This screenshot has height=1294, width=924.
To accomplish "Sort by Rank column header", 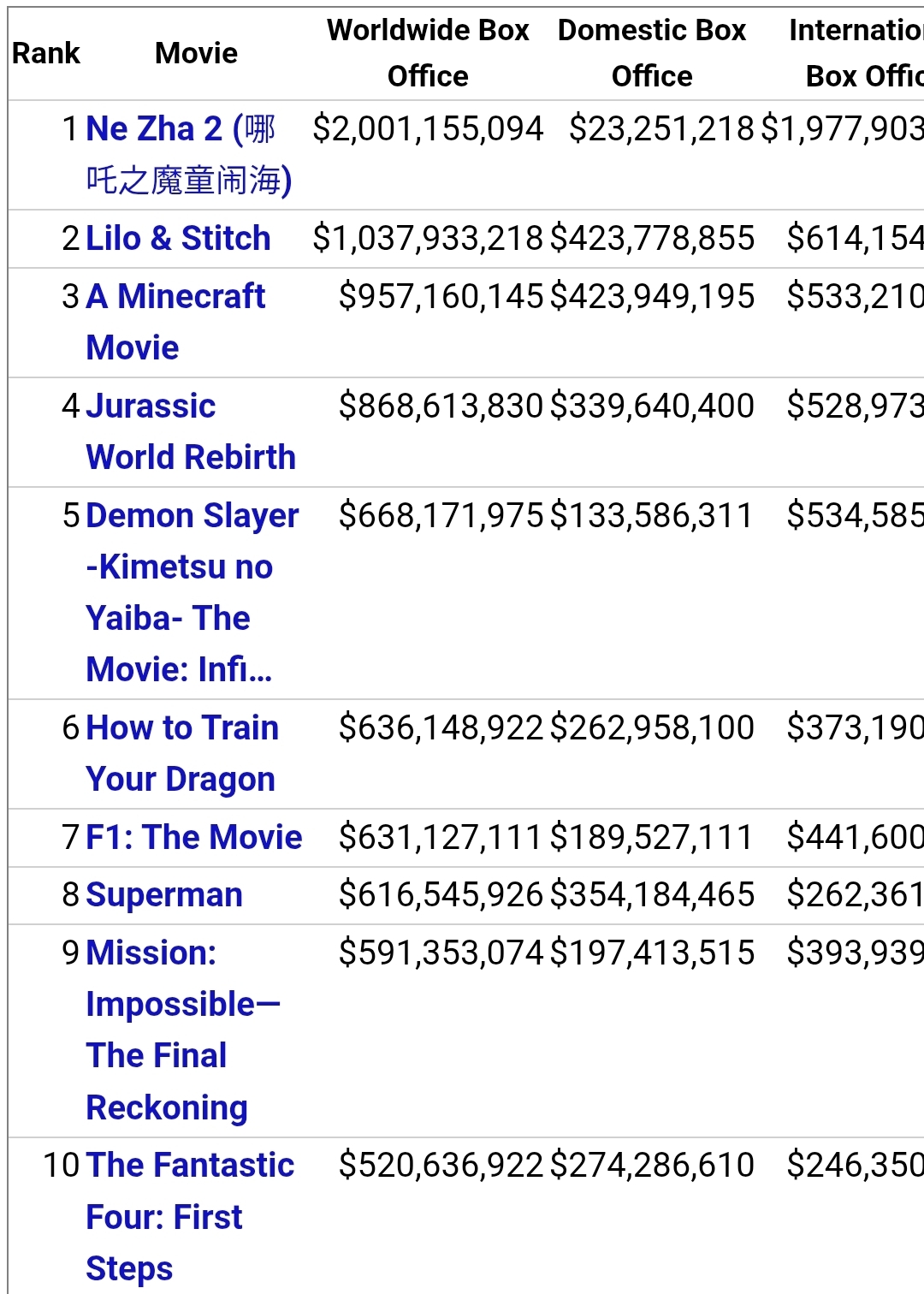I will tap(46, 53).
